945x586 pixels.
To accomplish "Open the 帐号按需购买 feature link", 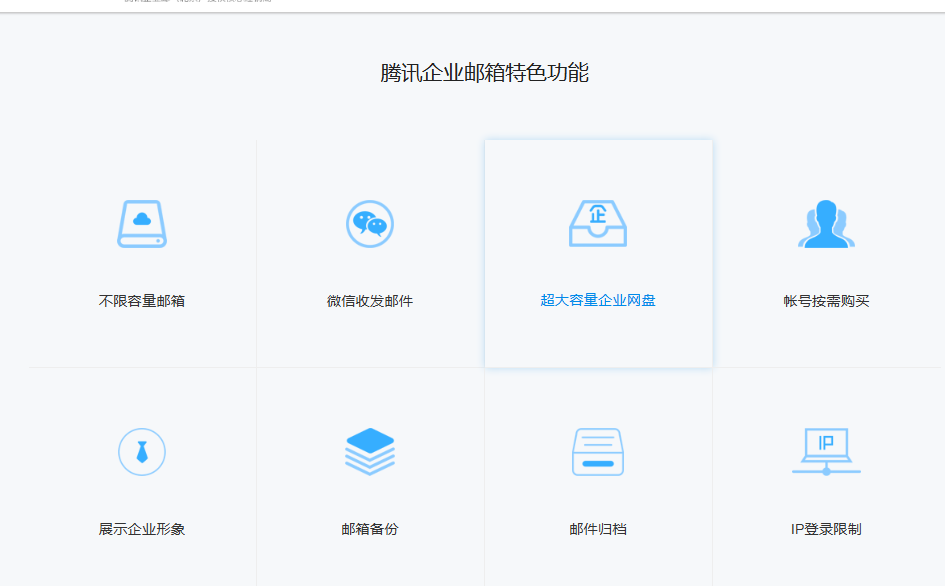I will (826, 298).
